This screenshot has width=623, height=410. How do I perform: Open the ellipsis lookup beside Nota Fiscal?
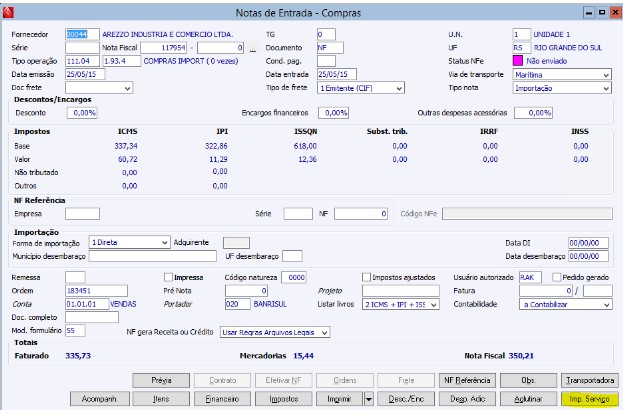253,48
